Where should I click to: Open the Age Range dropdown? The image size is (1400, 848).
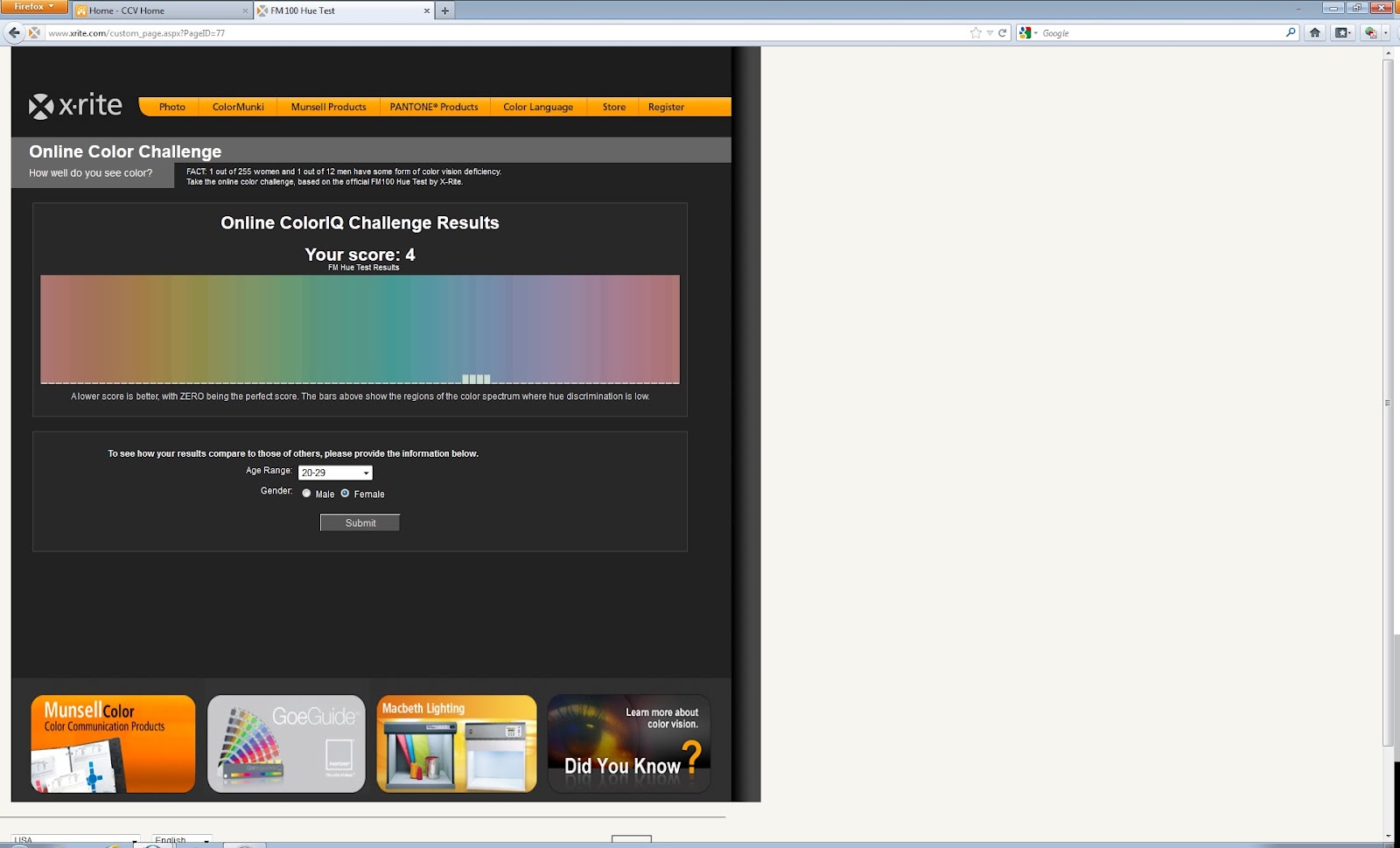[x=335, y=473]
